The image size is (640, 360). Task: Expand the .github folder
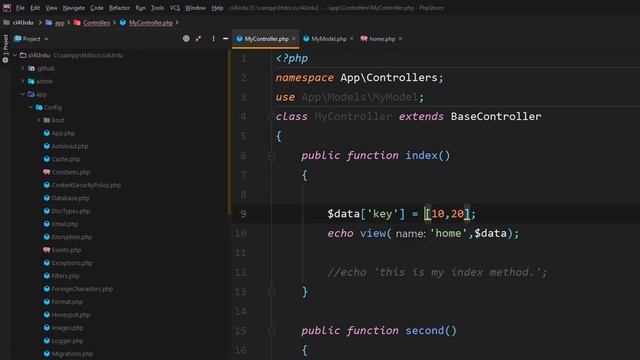[23, 68]
